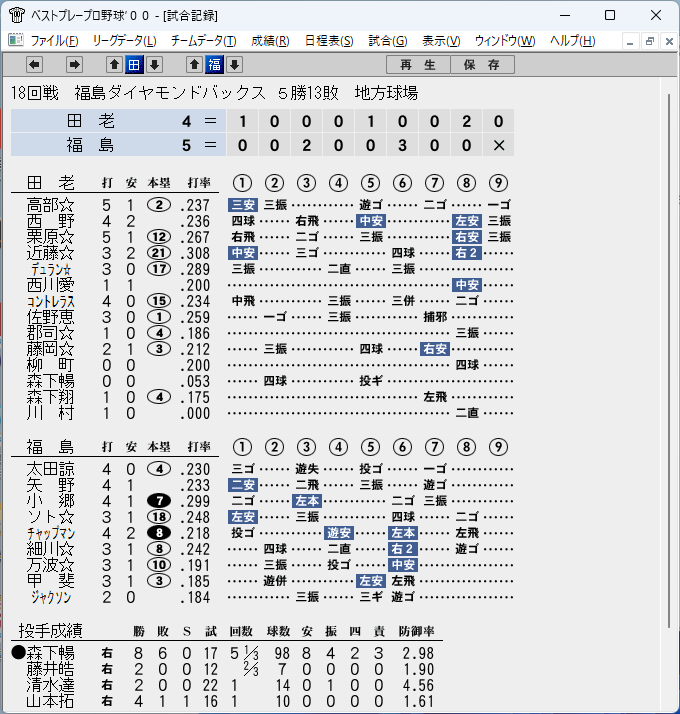Image resolution: width=680 pixels, height=714 pixels.
Task: Click down arrow beside the 田 team icon
Action: click(154, 65)
